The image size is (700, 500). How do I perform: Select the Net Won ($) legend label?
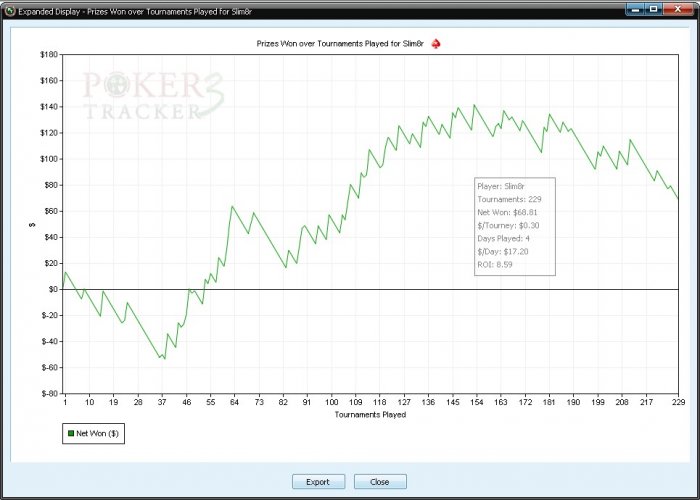tap(97, 433)
